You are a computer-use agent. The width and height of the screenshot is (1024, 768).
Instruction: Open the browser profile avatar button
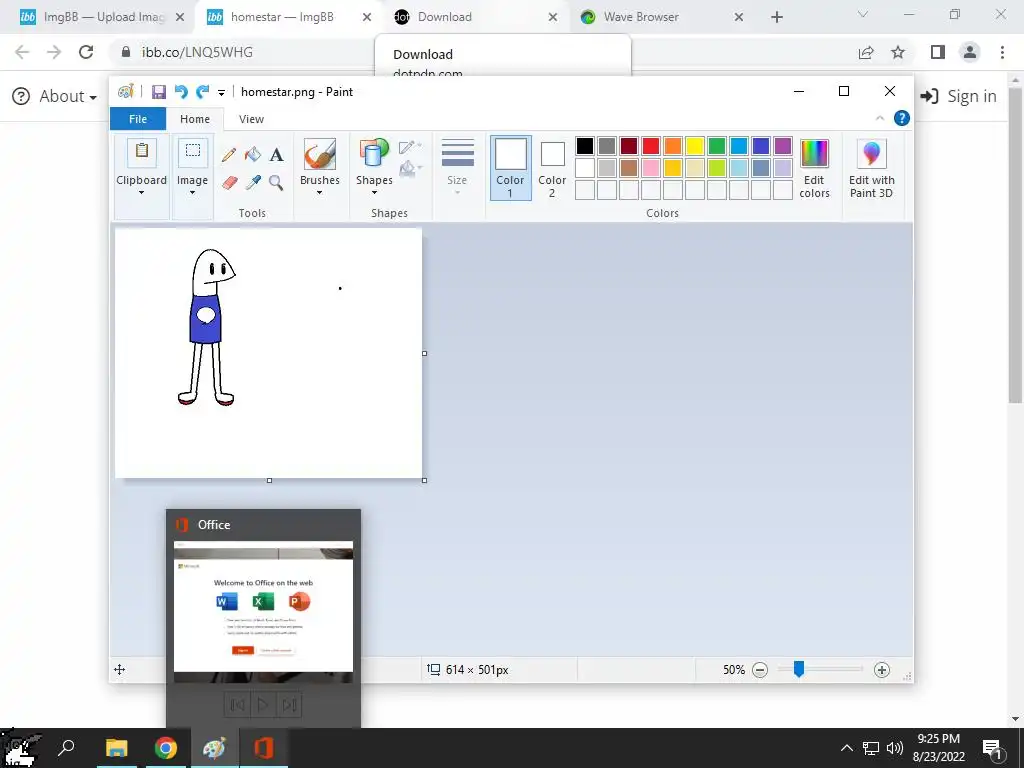970,52
